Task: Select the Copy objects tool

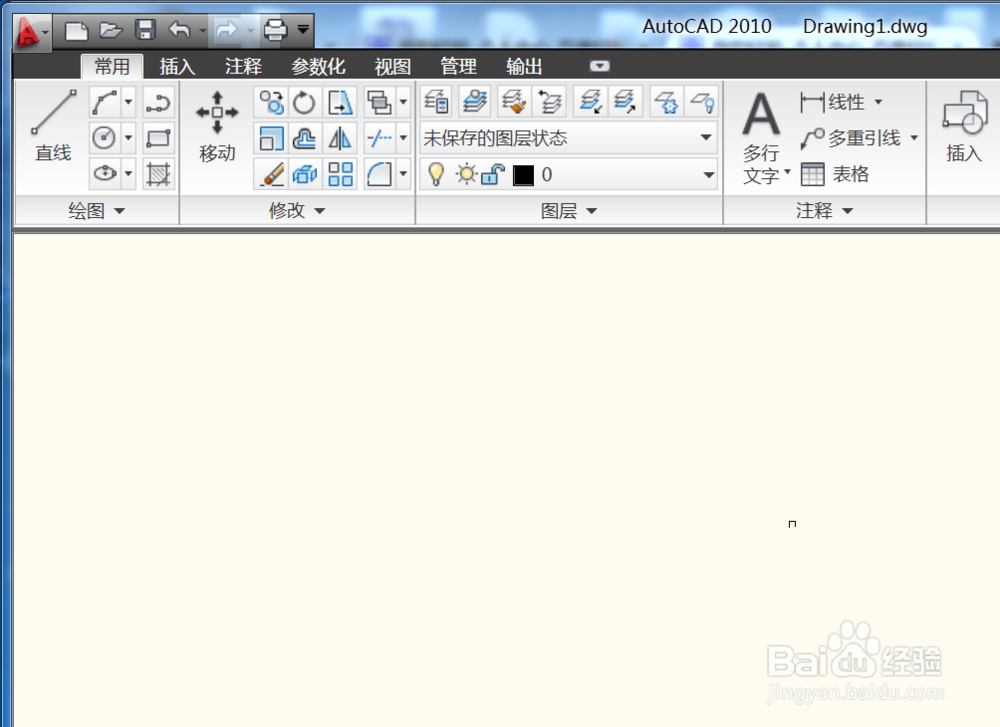Action: 272,102
